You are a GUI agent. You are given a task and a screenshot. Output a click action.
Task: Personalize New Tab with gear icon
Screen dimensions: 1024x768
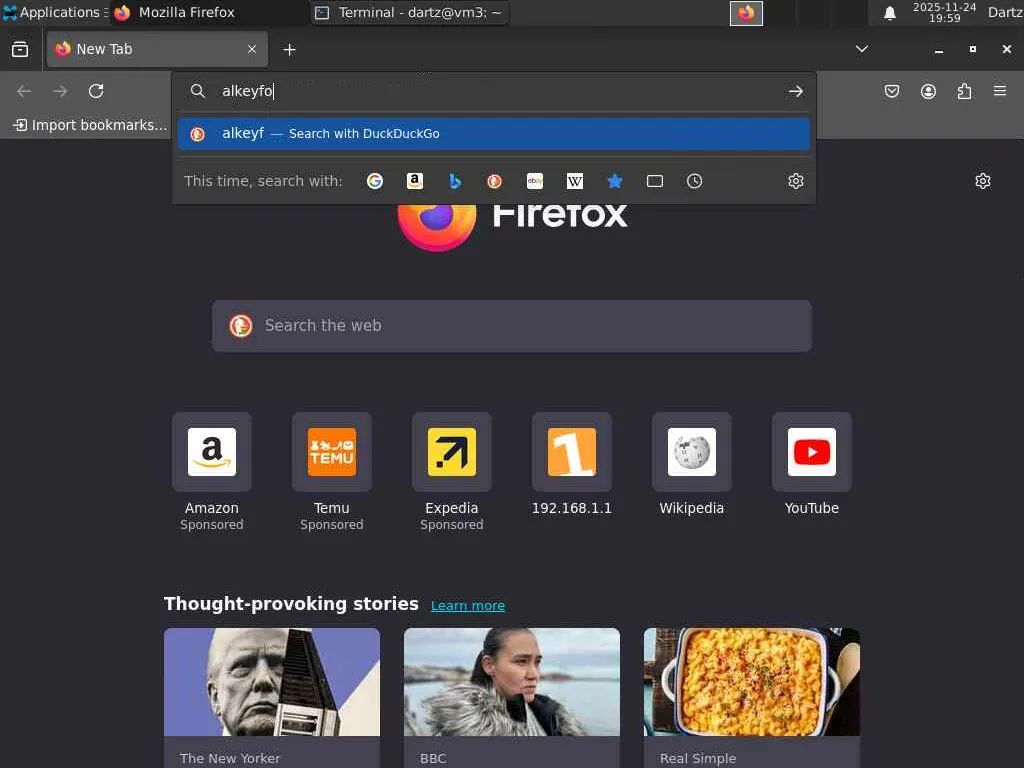tap(983, 181)
